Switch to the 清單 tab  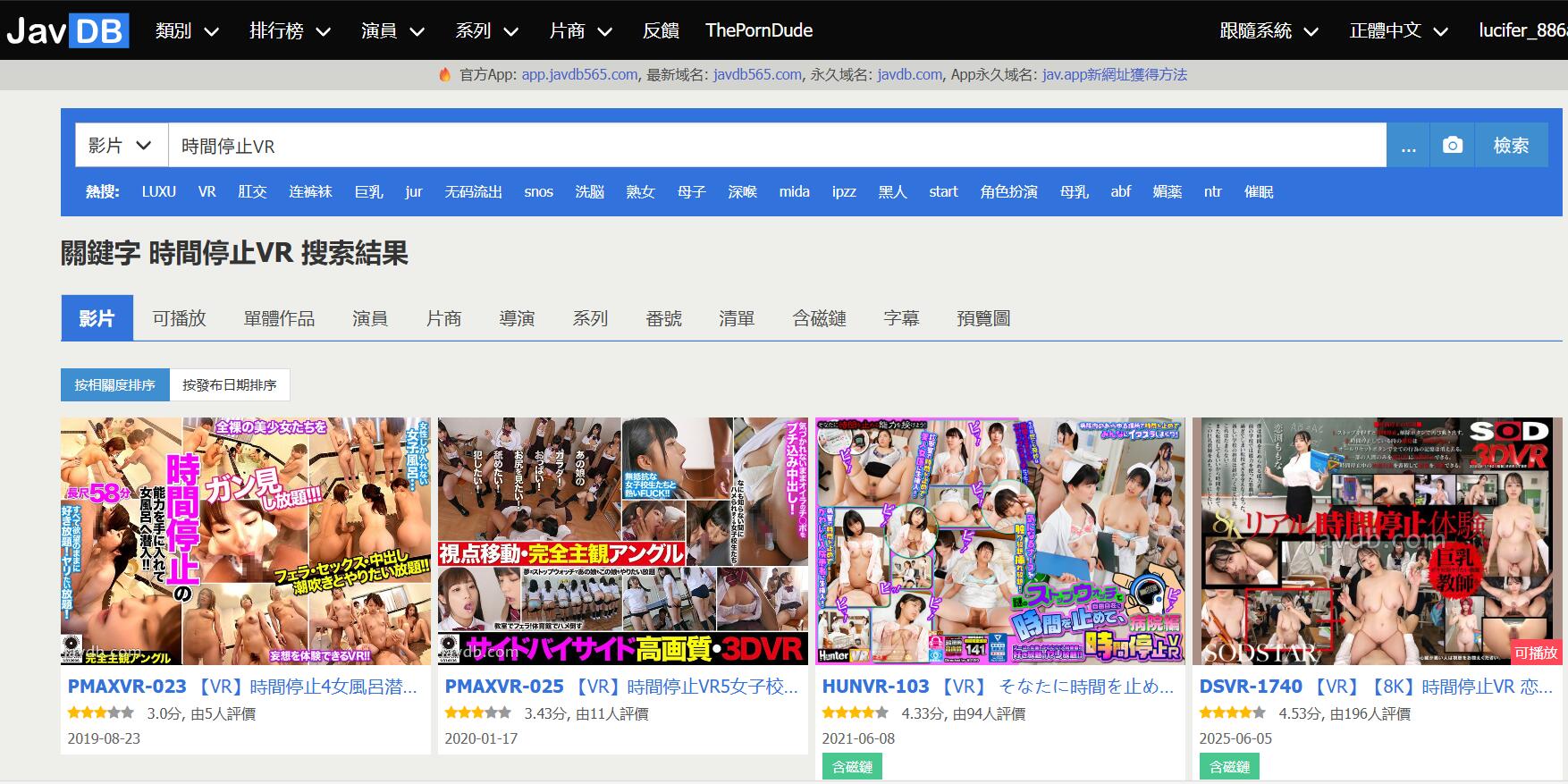(x=737, y=318)
